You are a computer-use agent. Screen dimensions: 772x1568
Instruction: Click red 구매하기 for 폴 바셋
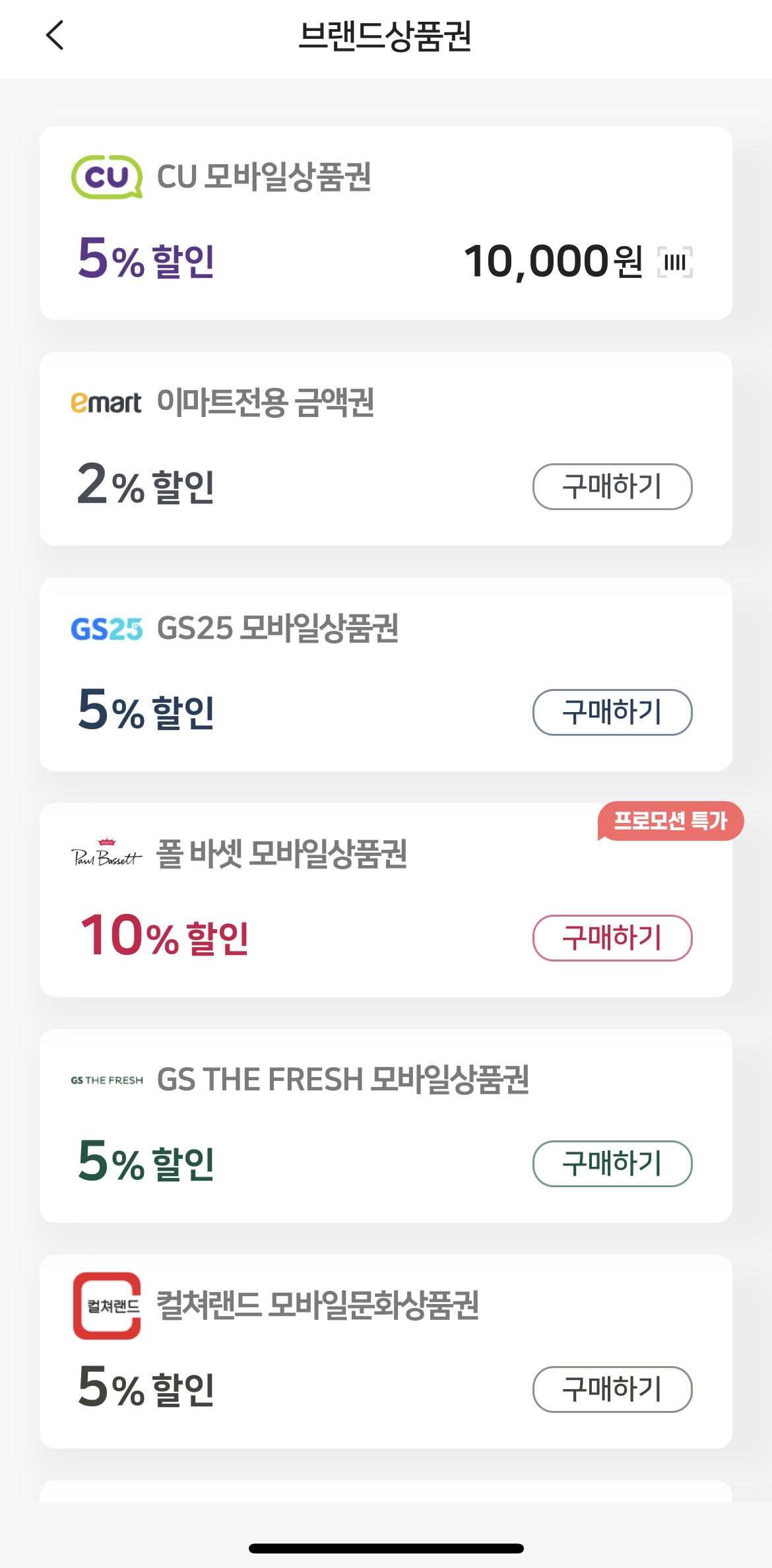[x=612, y=938]
